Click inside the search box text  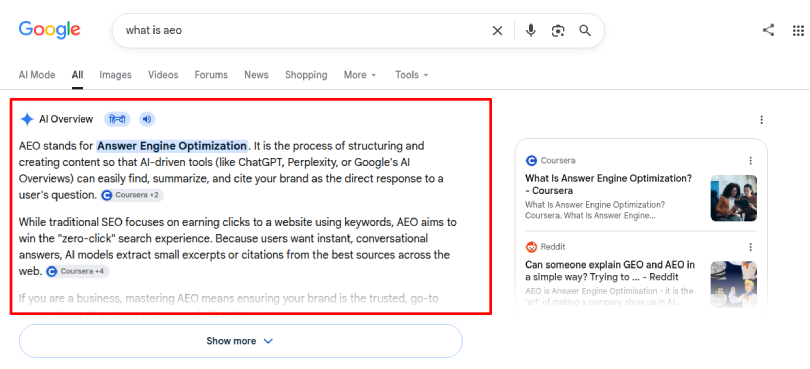click(x=154, y=30)
